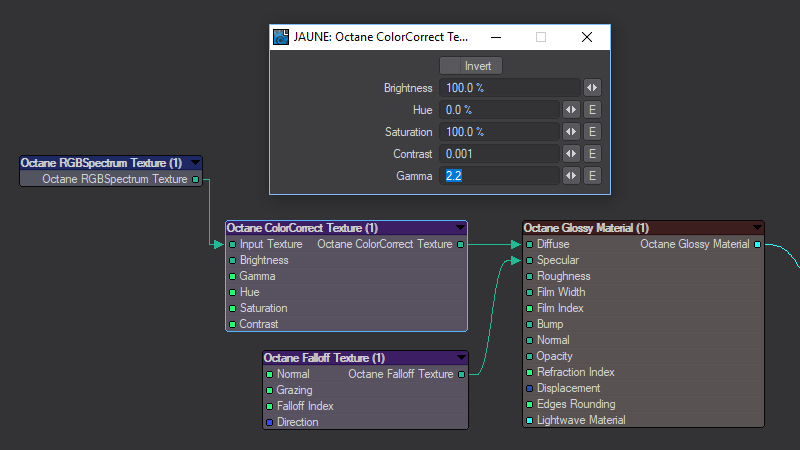Open the envelope E button for Contrast
Image resolution: width=800 pixels, height=450 pixels.
pos(592,154)
